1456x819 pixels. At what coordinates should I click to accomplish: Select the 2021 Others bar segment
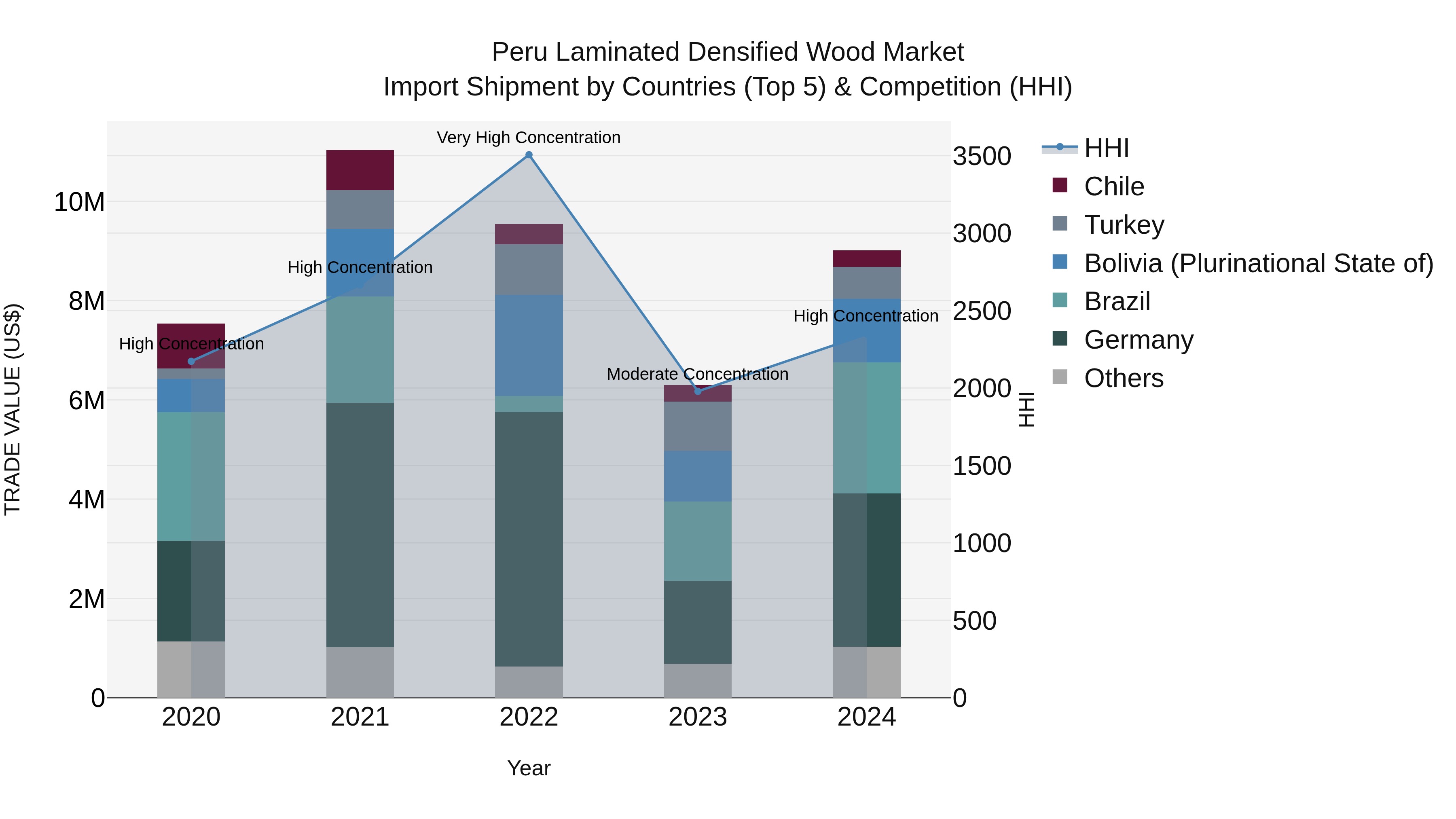coord(360,672)
